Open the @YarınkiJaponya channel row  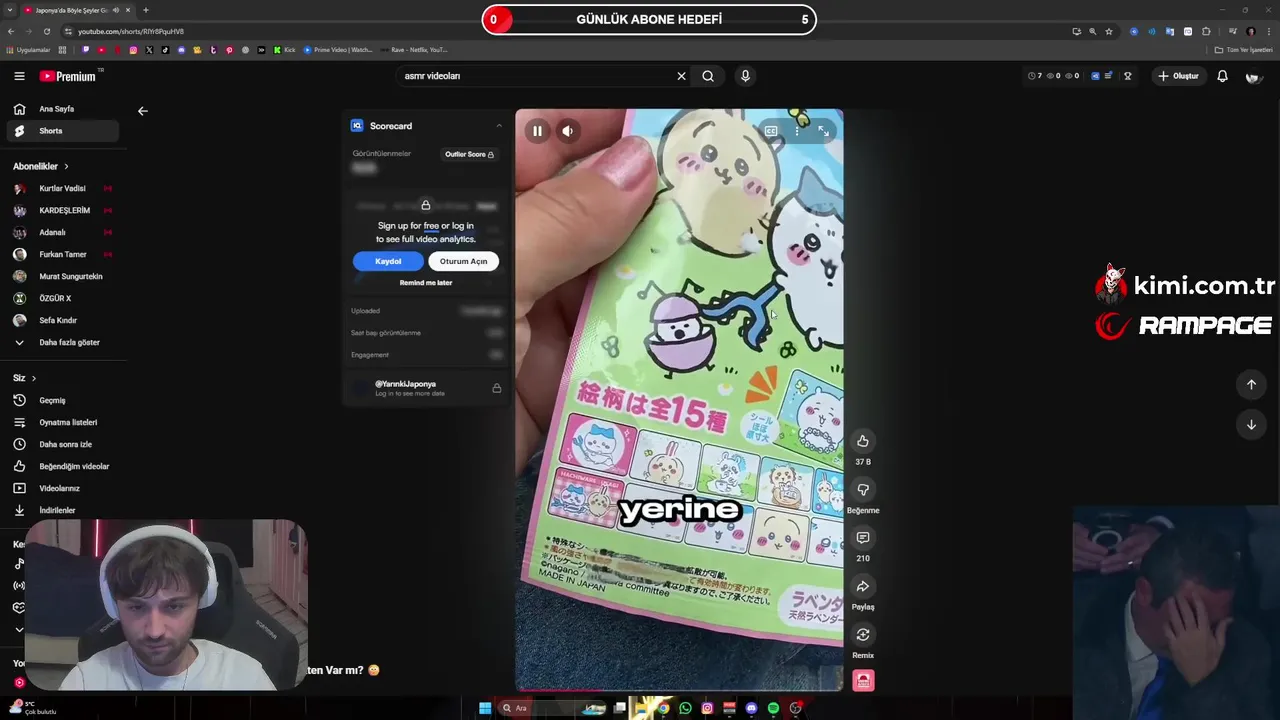(426, 388)
